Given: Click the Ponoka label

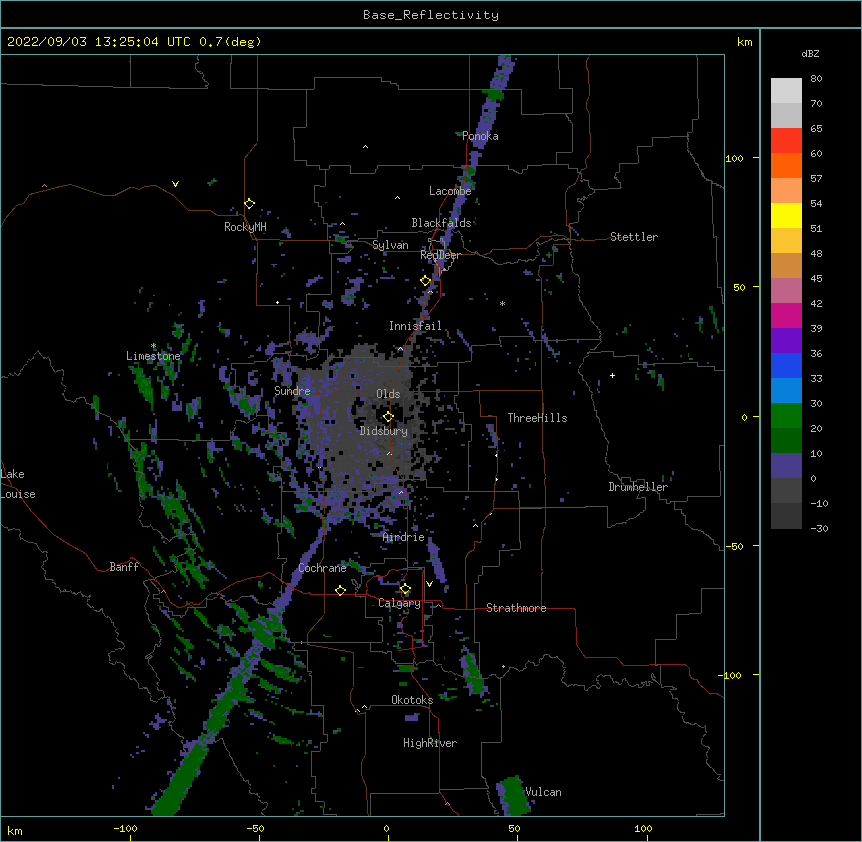Looking at the screenshot, I should click(480, 136).
